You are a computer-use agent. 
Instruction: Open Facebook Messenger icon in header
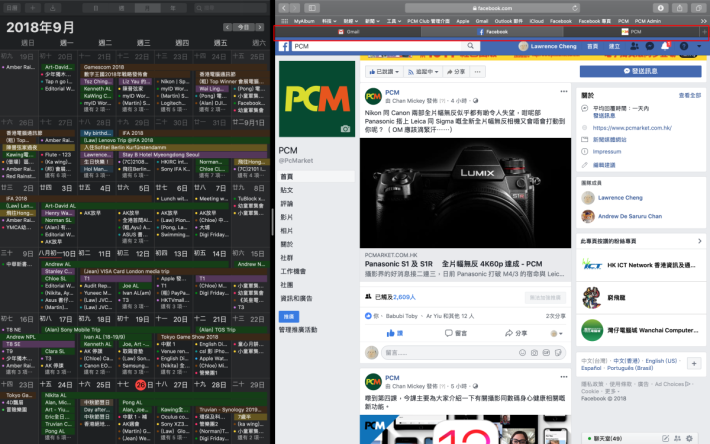click(x=649, y=46)
